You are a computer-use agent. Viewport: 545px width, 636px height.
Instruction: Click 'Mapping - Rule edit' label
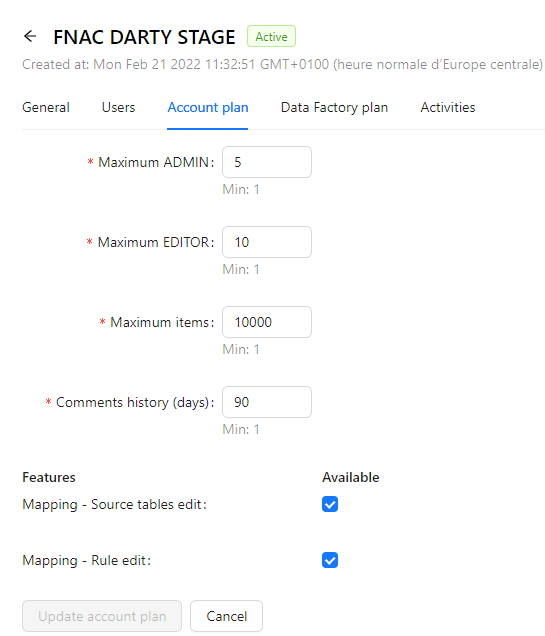click(86, 561)
